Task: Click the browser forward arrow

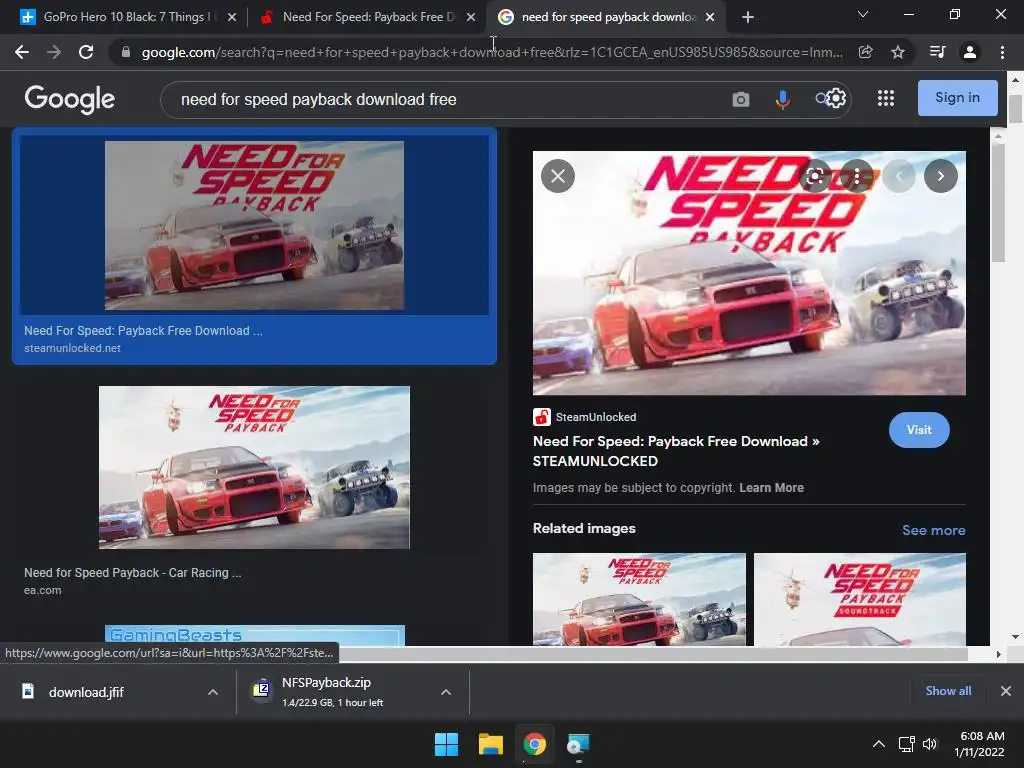Action: [54, 52]
